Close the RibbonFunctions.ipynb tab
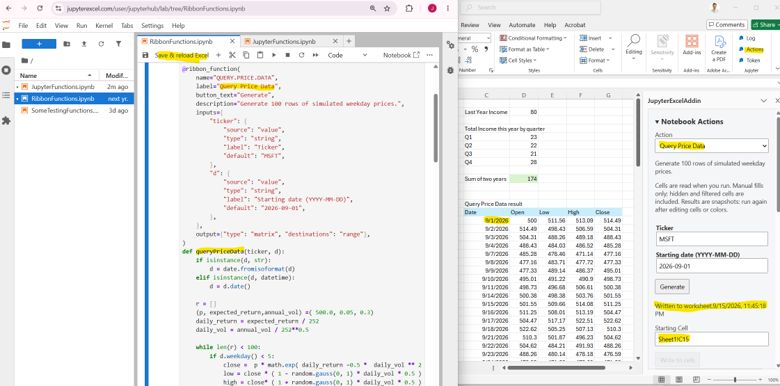This screenshot has width=780, height=386. click(232, 41)
